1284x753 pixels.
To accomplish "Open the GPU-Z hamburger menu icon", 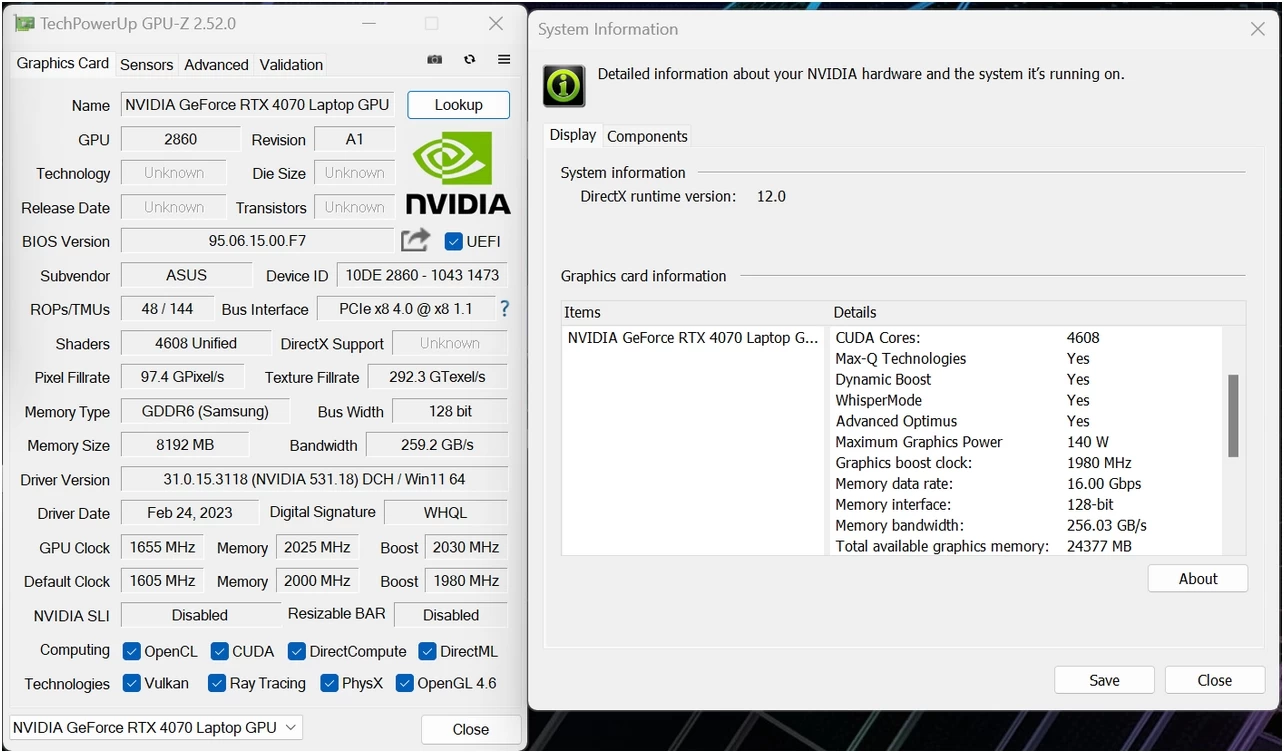I will (504, 60).
